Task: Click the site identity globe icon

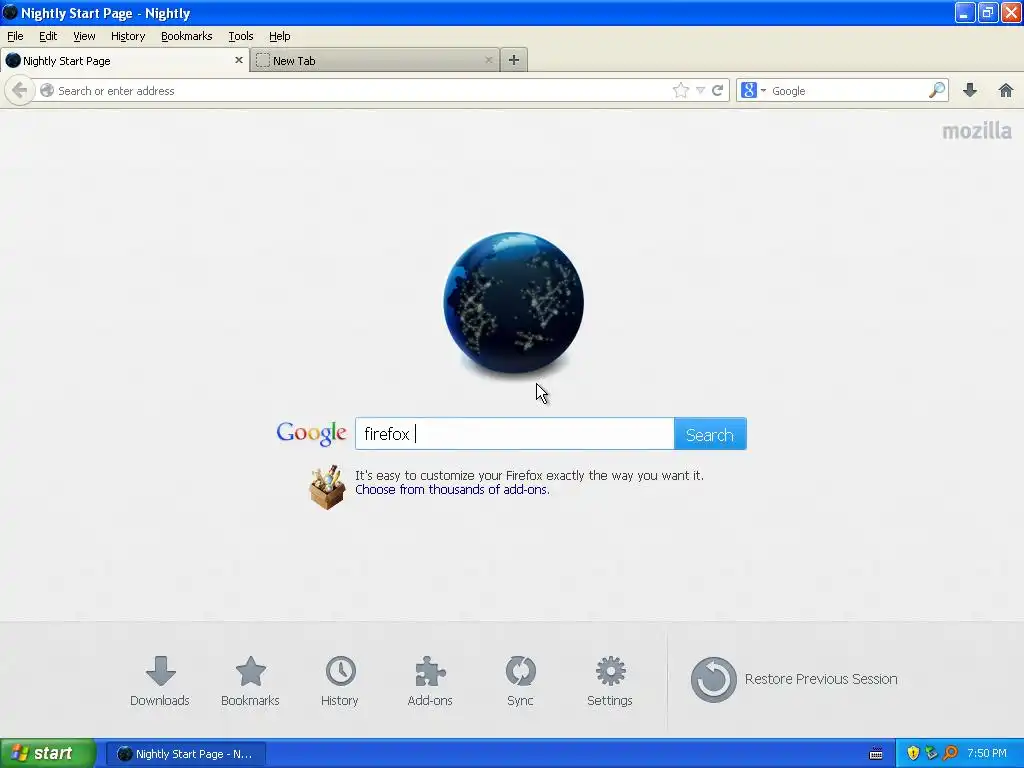Action: 46,90
